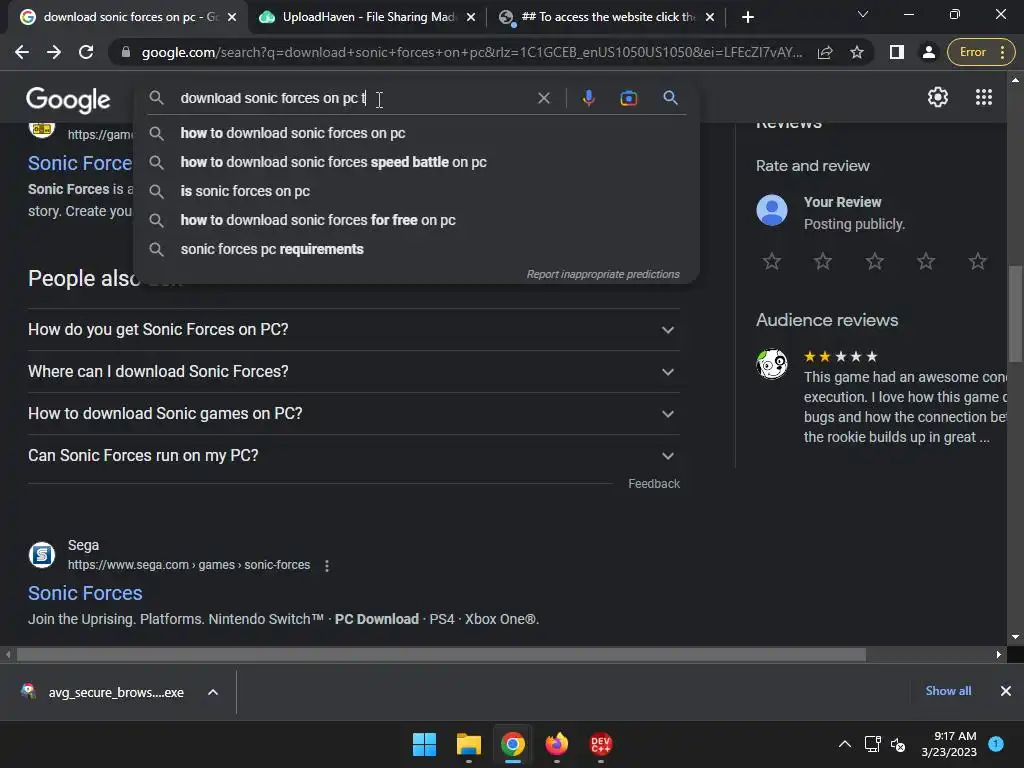Open the tab search chevron
The height and width of the screenshot is (768, 1024).
863,14
